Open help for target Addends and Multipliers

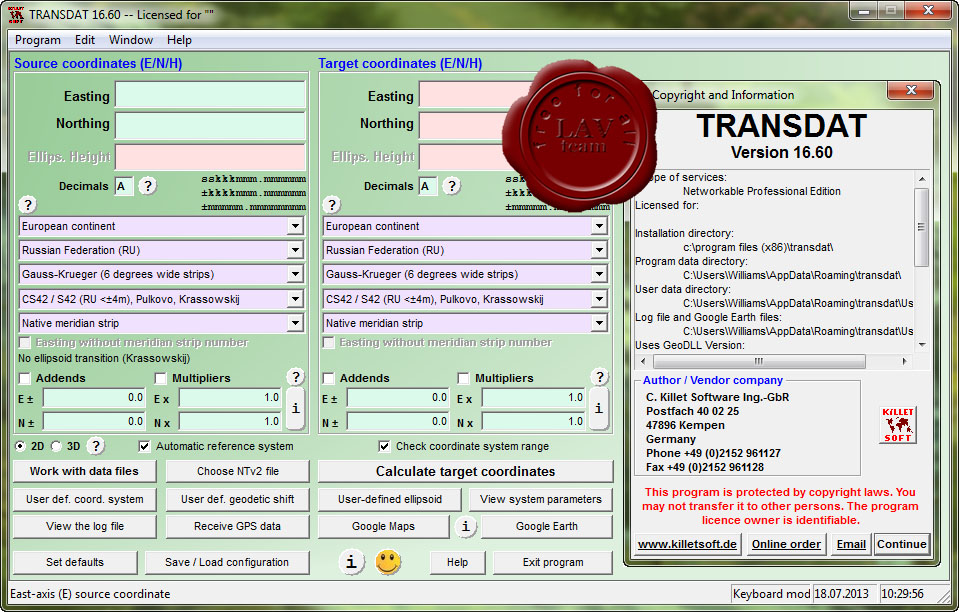click(599, 377)
